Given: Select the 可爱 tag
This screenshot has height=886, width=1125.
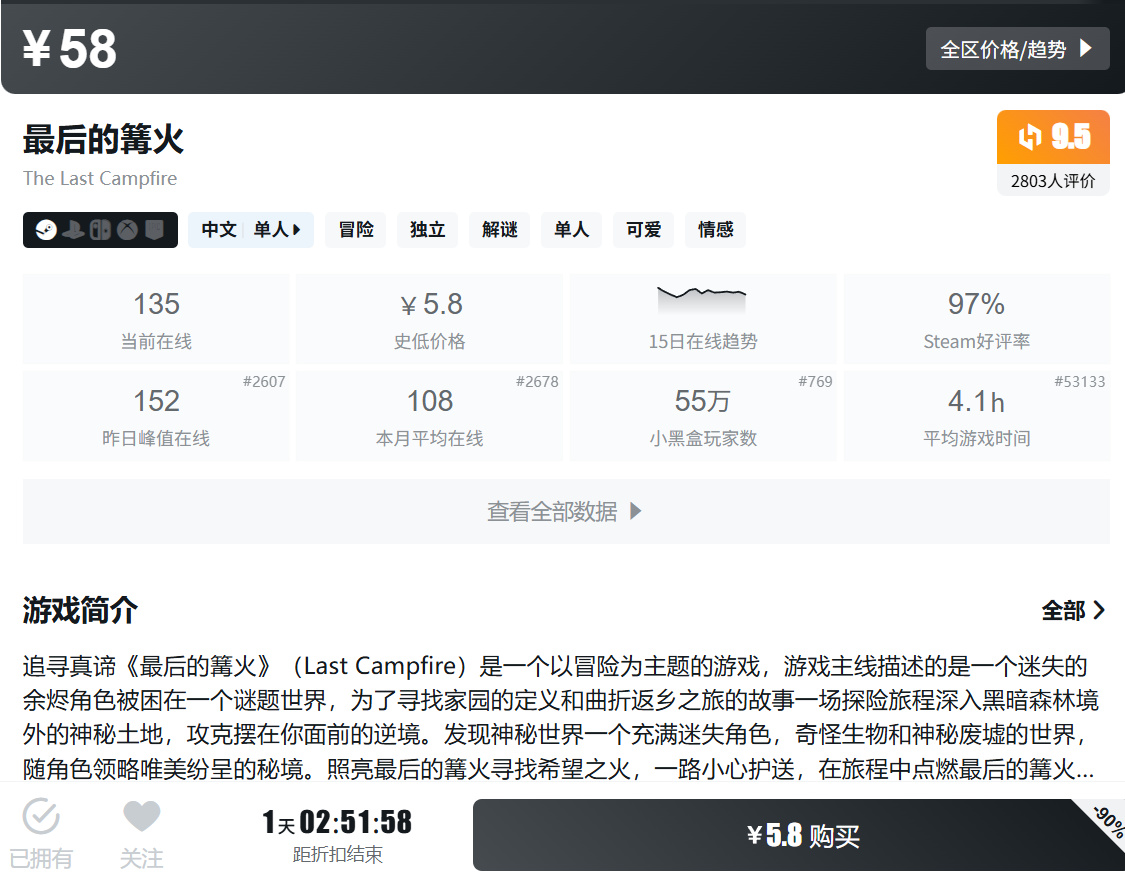Looking at the screenshot, I should coord(644,230).
